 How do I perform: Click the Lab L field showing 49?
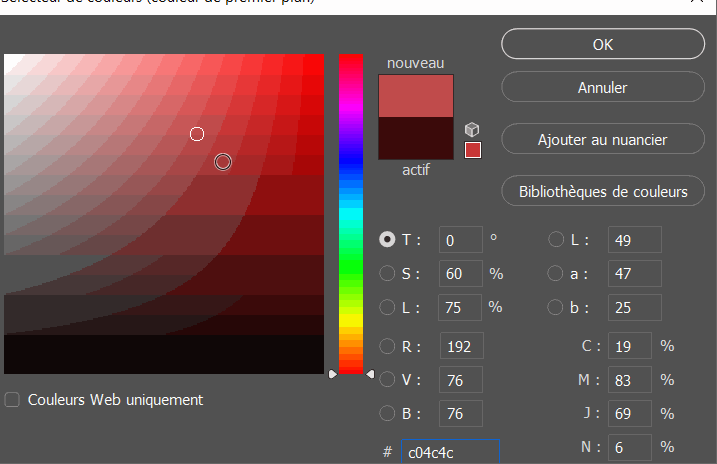point(635,240)
